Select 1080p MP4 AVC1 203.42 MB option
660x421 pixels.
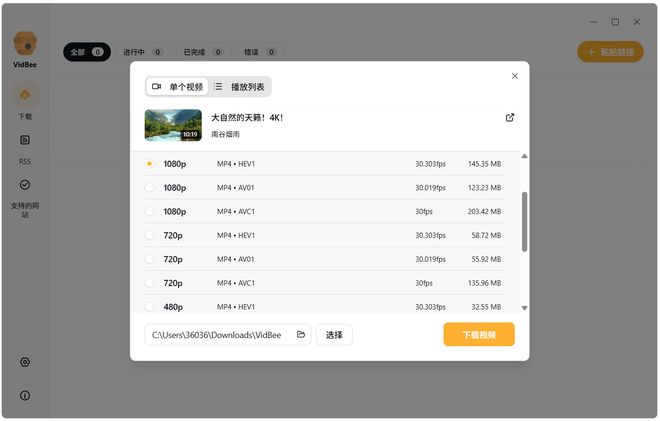coord(325,211)
